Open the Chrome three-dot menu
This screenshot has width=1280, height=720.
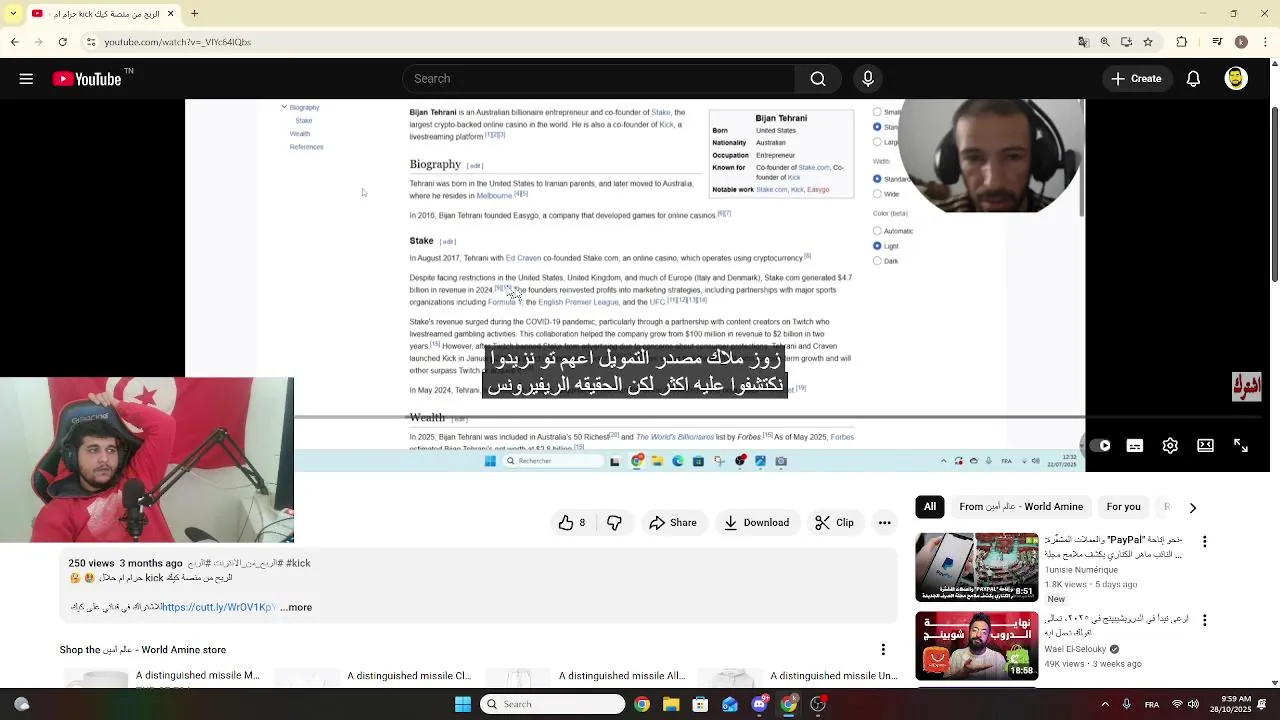click(1265, 42)
